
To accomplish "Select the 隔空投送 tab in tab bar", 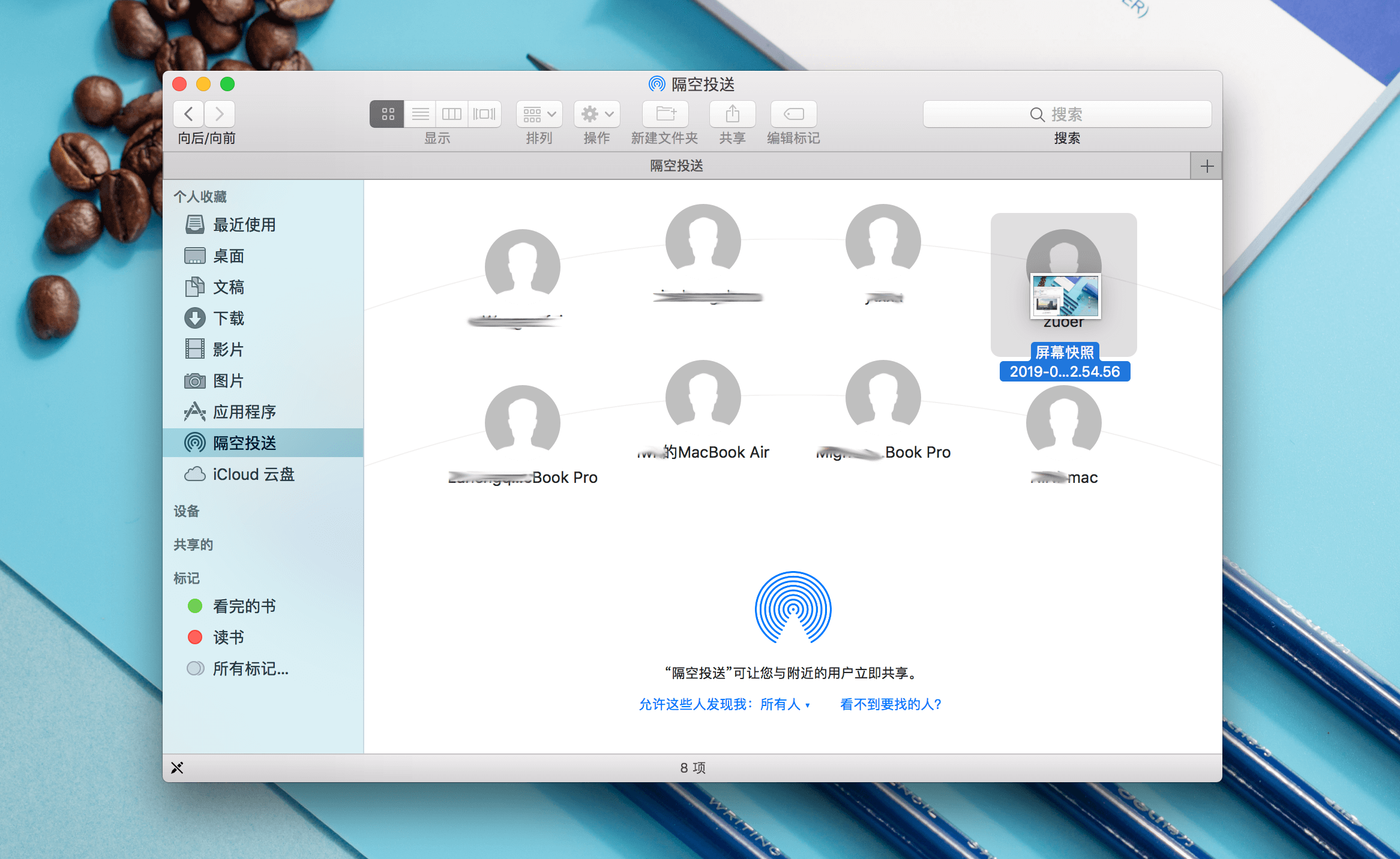I will tap(677, 166).
